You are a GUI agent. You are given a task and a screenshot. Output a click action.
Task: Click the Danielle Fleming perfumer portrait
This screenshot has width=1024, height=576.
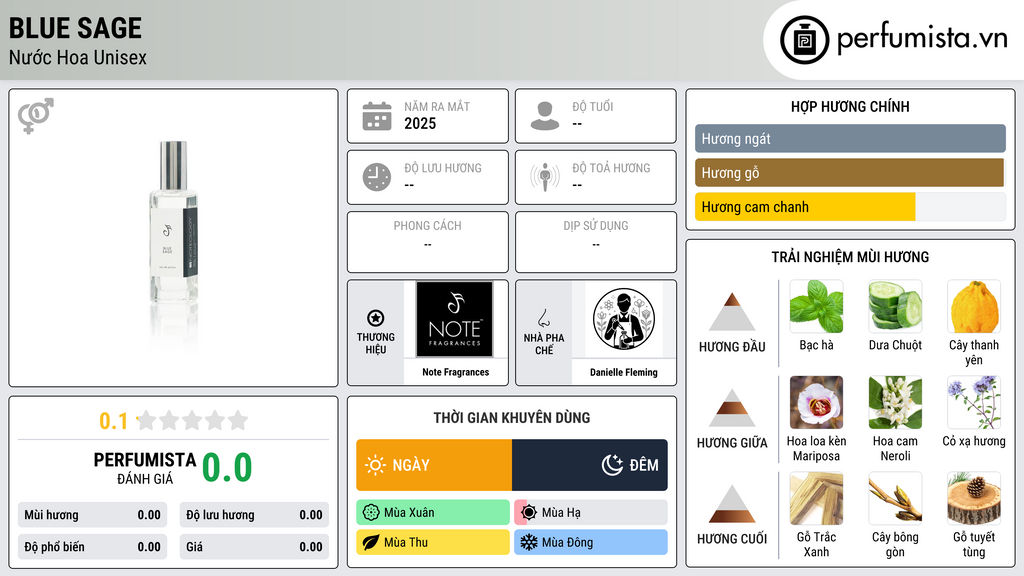[x=624, y=319]
